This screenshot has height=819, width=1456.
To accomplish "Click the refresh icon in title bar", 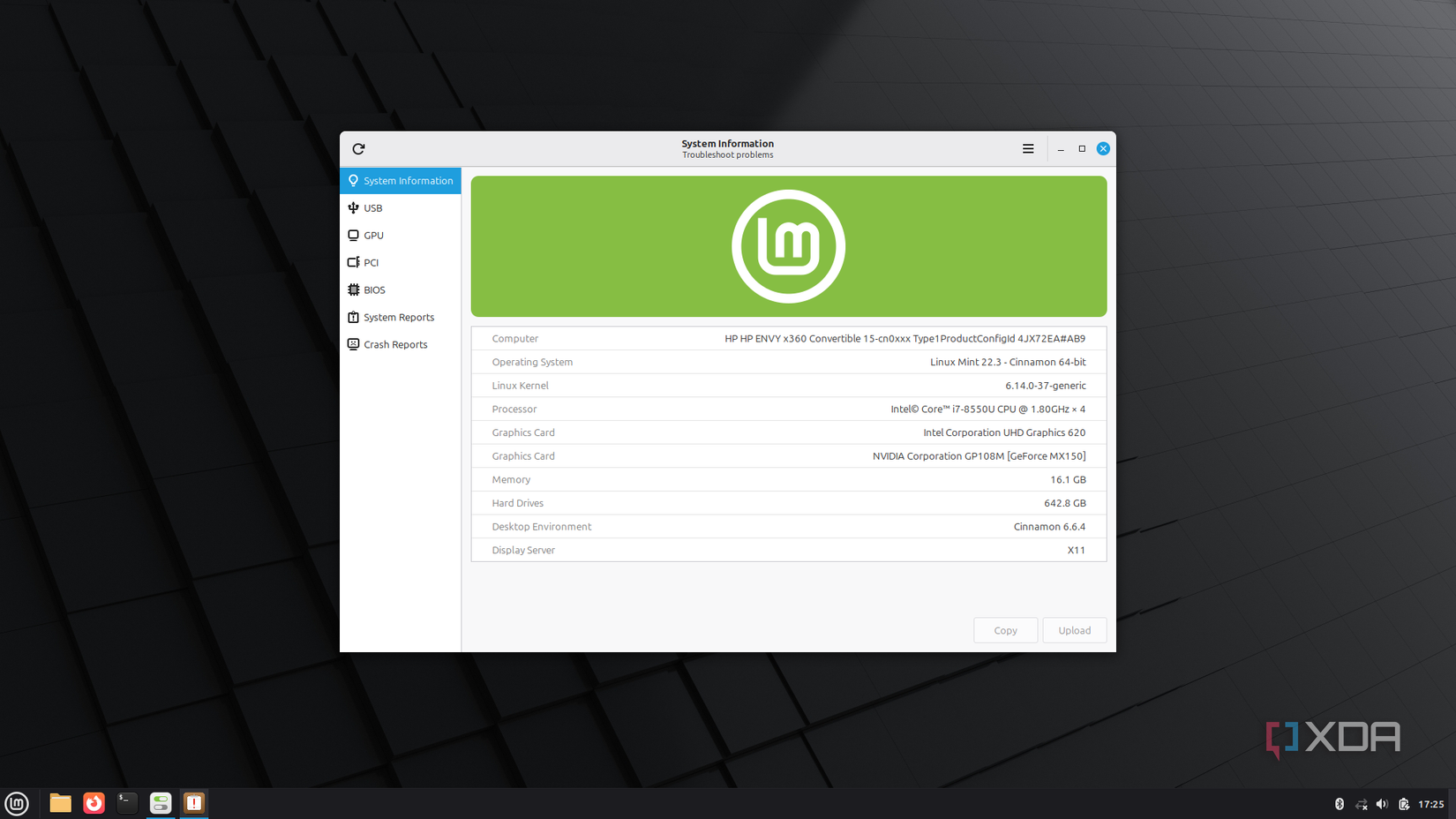I will (358, 149).
